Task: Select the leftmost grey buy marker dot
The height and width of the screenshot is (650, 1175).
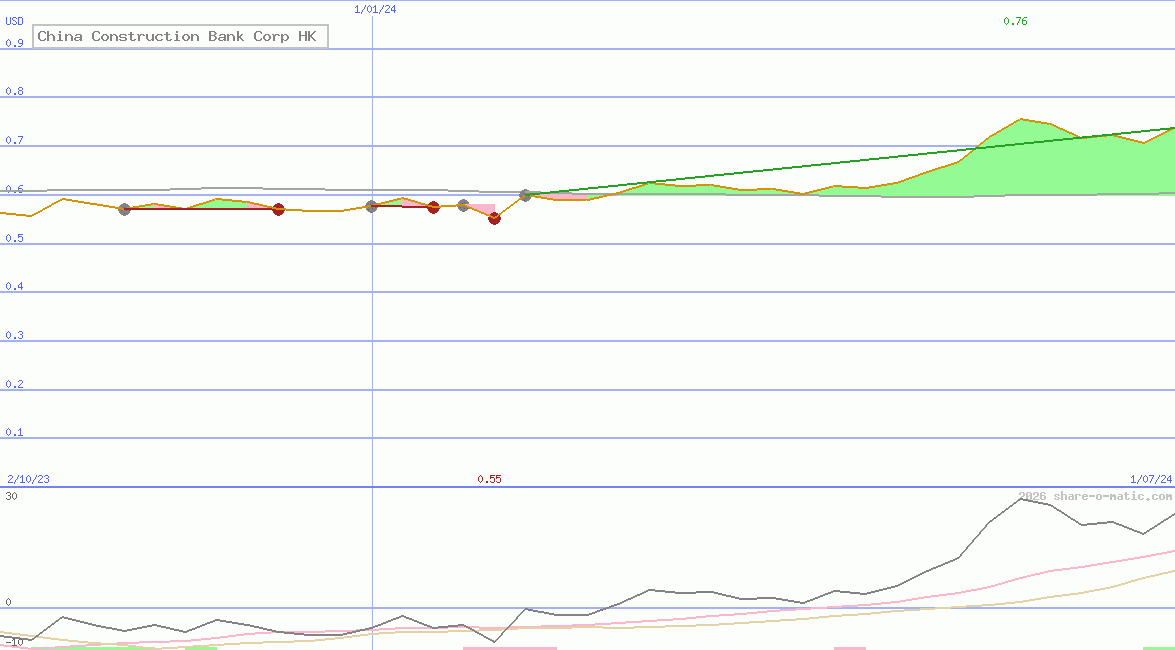Action: (x=124, y=209)
